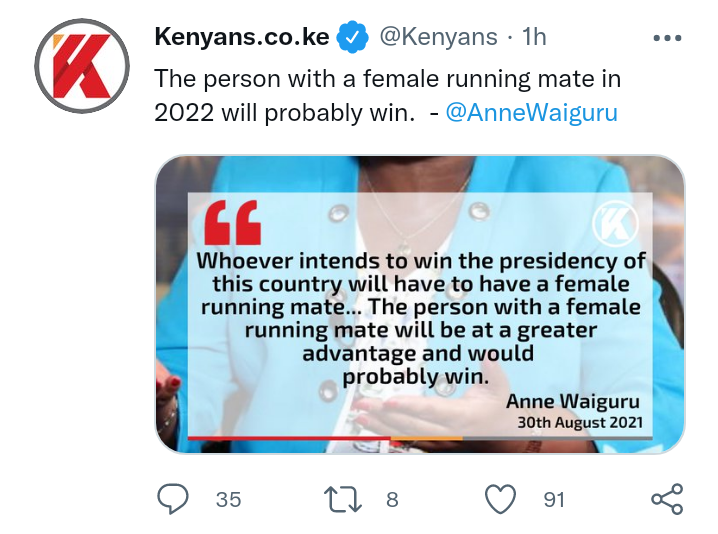View the 91 likes count

[x=554, y=499]
